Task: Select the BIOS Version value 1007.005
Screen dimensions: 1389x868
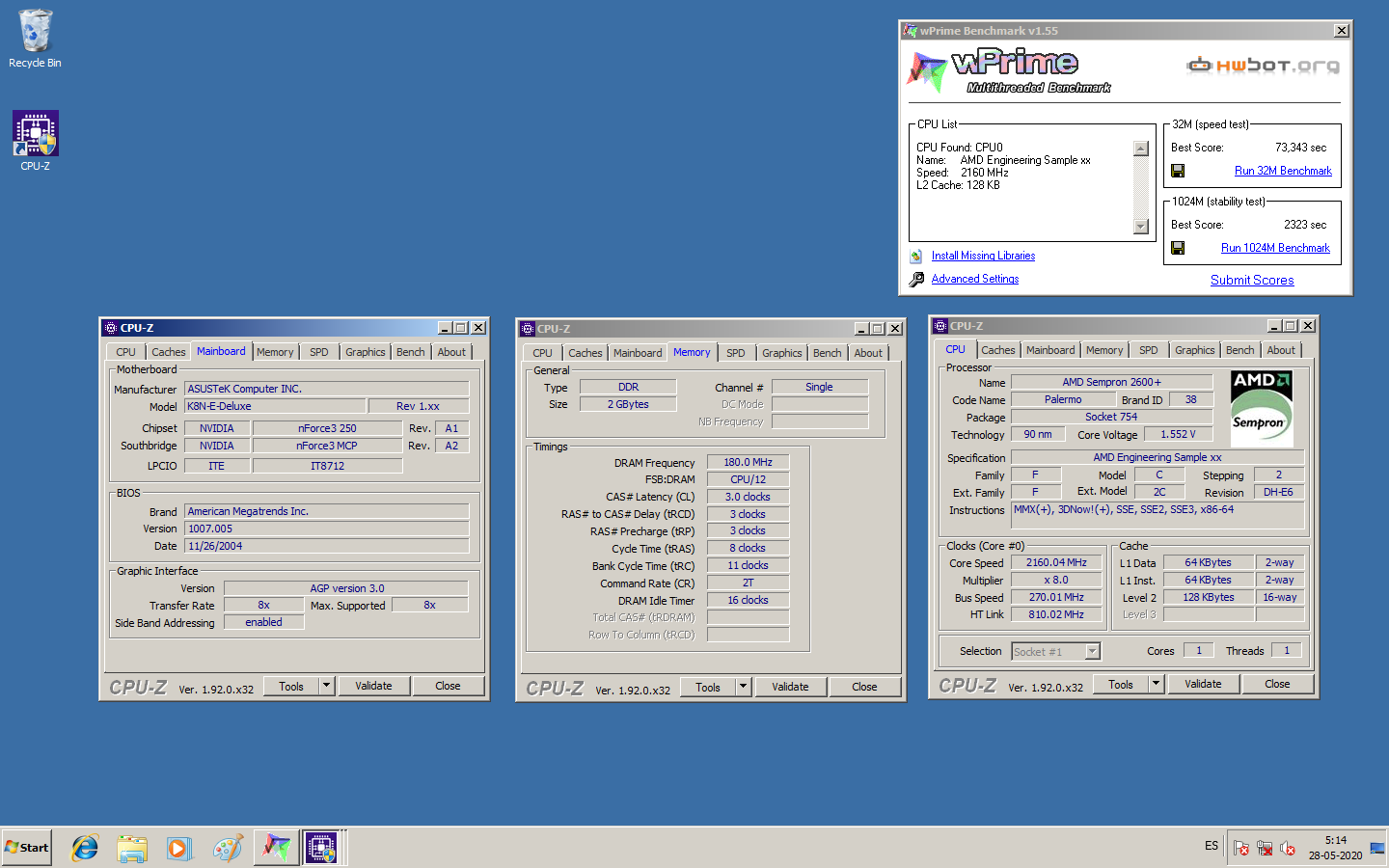Action: coord(326,529)
